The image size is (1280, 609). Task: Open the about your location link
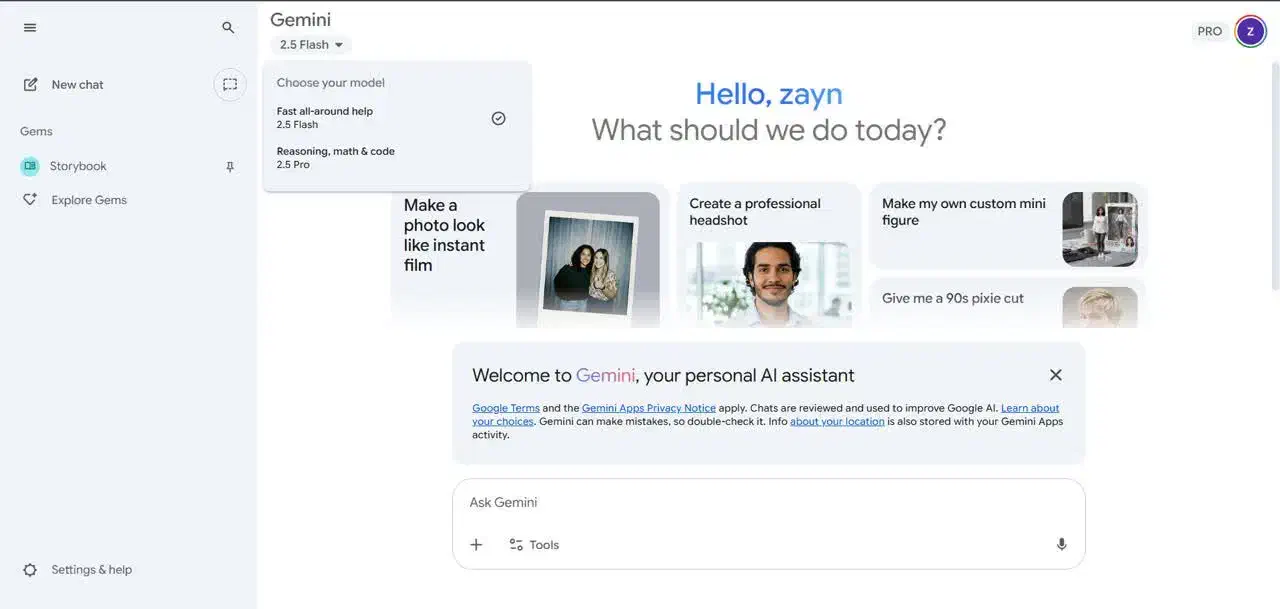pos(837,421)
